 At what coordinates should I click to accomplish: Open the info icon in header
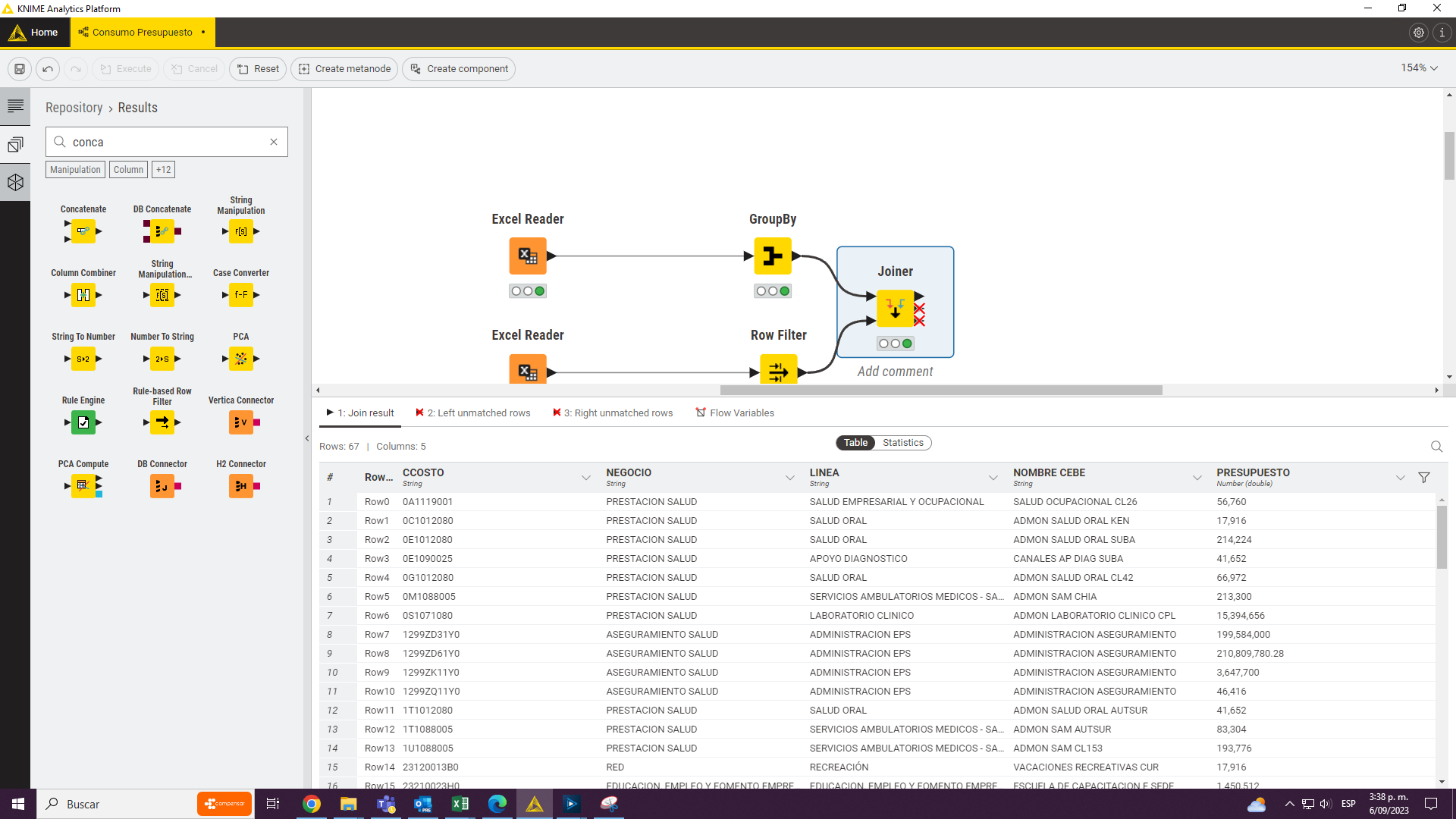tap(1442, 33)
